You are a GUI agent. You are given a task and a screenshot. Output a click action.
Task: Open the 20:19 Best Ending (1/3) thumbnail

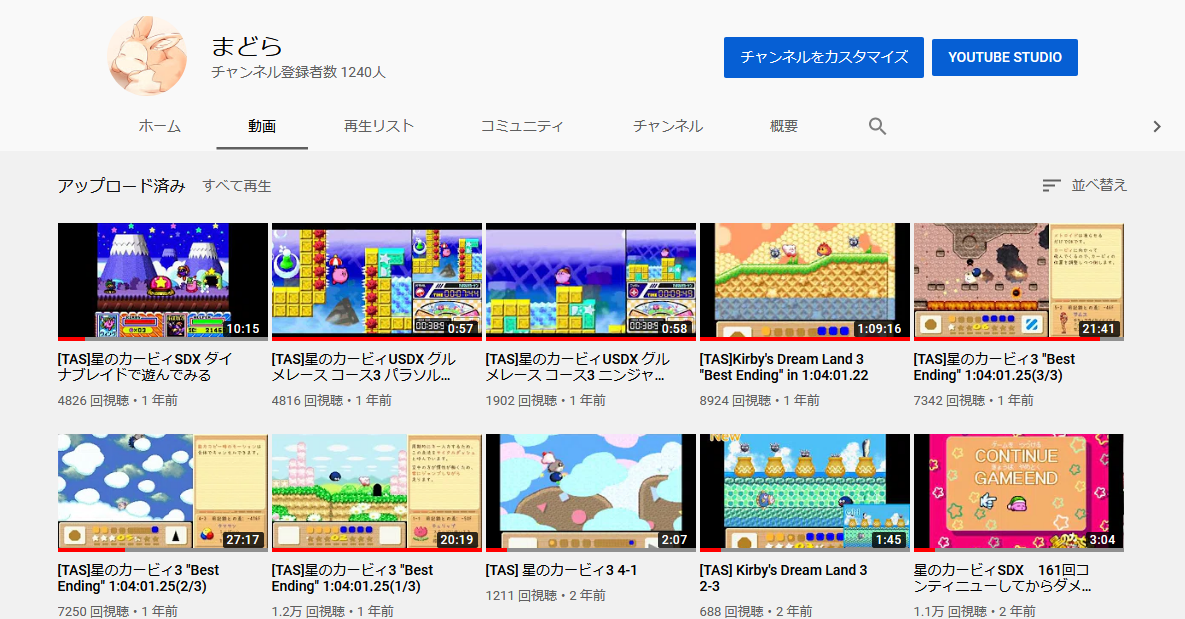point(376,492)
